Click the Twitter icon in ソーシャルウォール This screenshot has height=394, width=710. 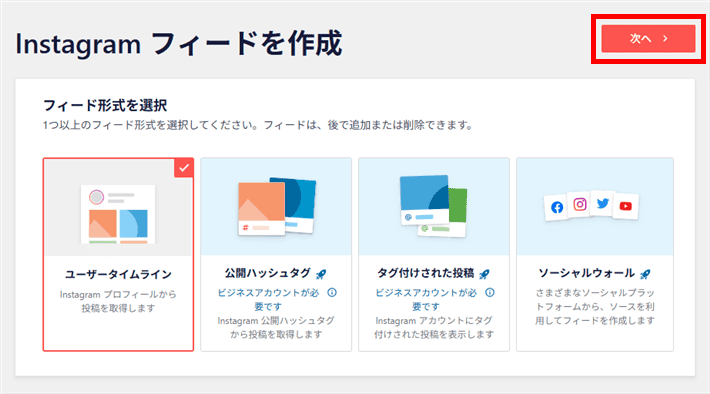pos(603,203)
